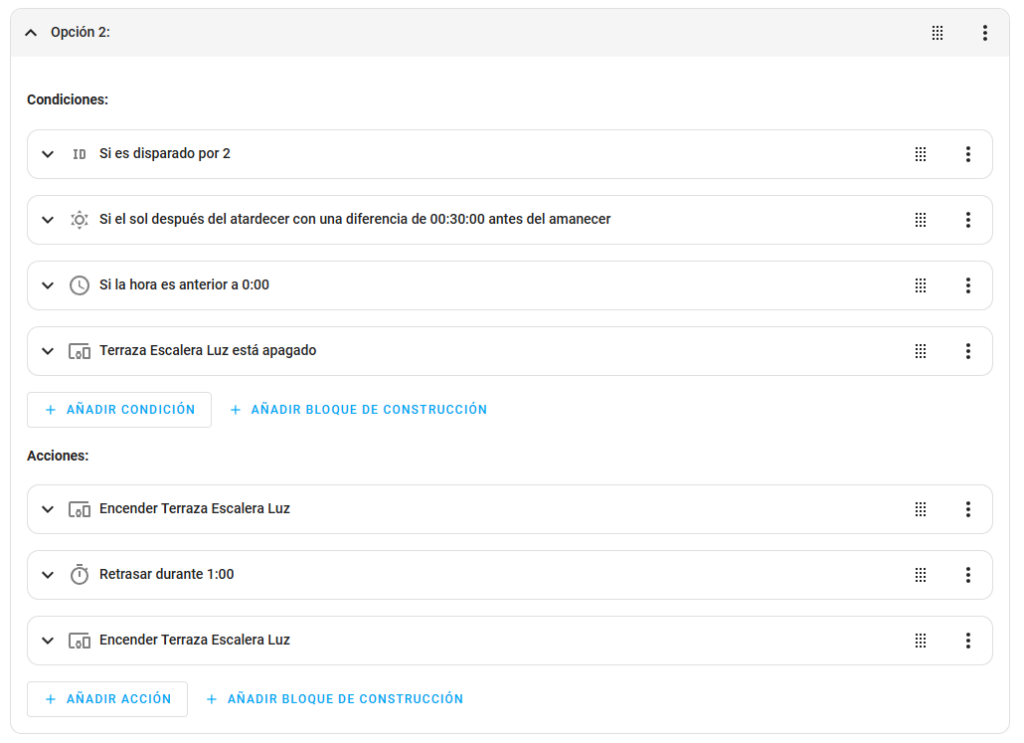Click the ID icon of the trigger condition
This screenshot has height=743, width=1024.
[79, 154]
